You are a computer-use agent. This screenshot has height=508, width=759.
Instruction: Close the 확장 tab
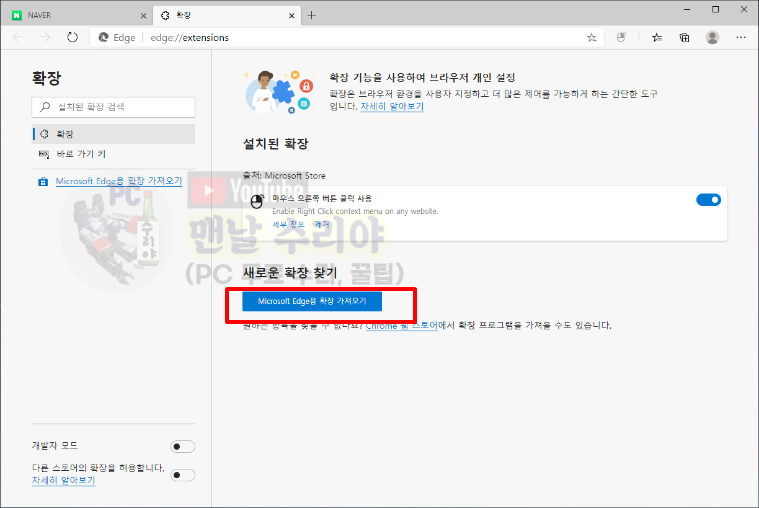pyautogui.click(x=291, y=15)
